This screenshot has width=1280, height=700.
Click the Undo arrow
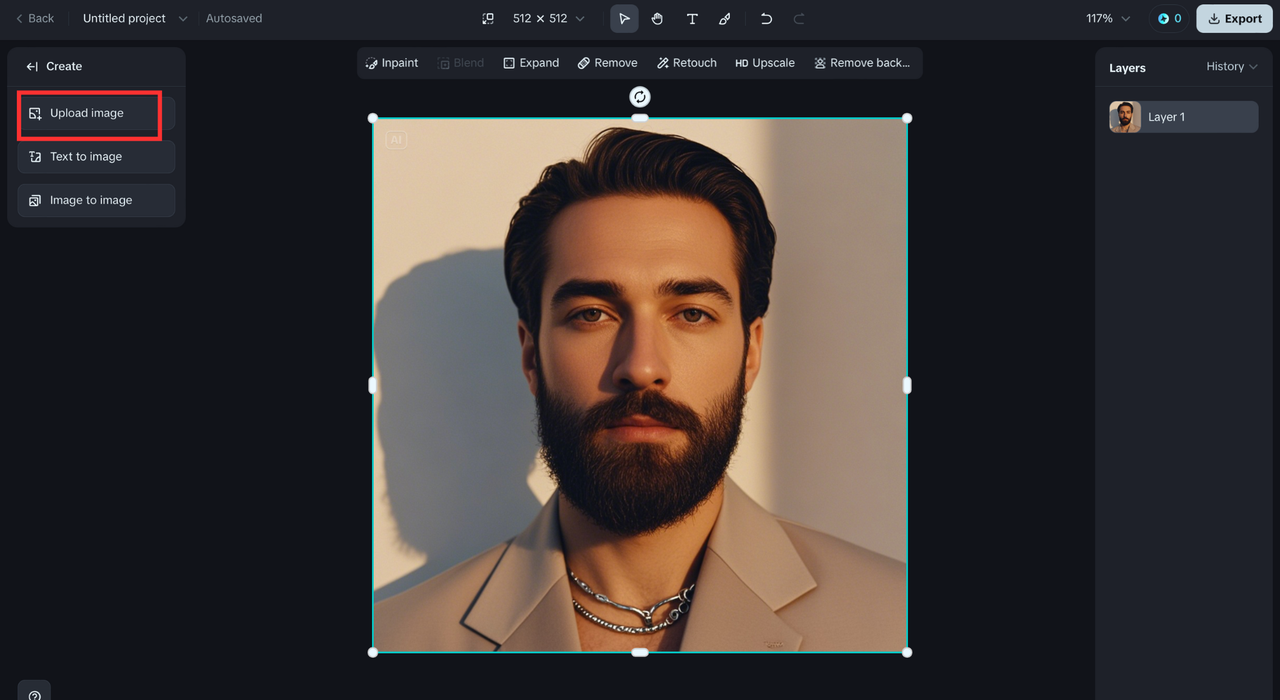click(766, 18)
